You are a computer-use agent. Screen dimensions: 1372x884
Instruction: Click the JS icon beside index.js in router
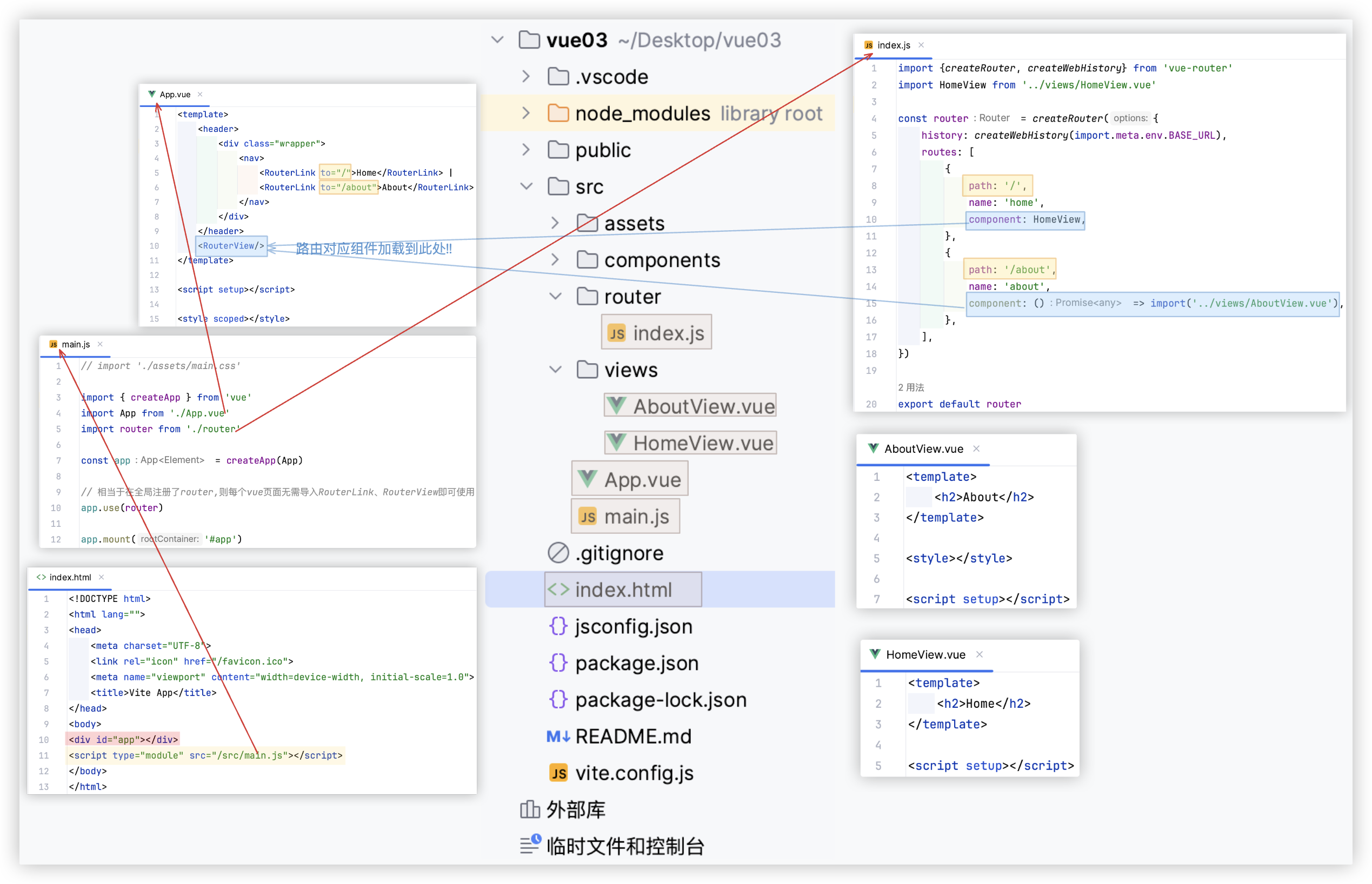point(616,333)
